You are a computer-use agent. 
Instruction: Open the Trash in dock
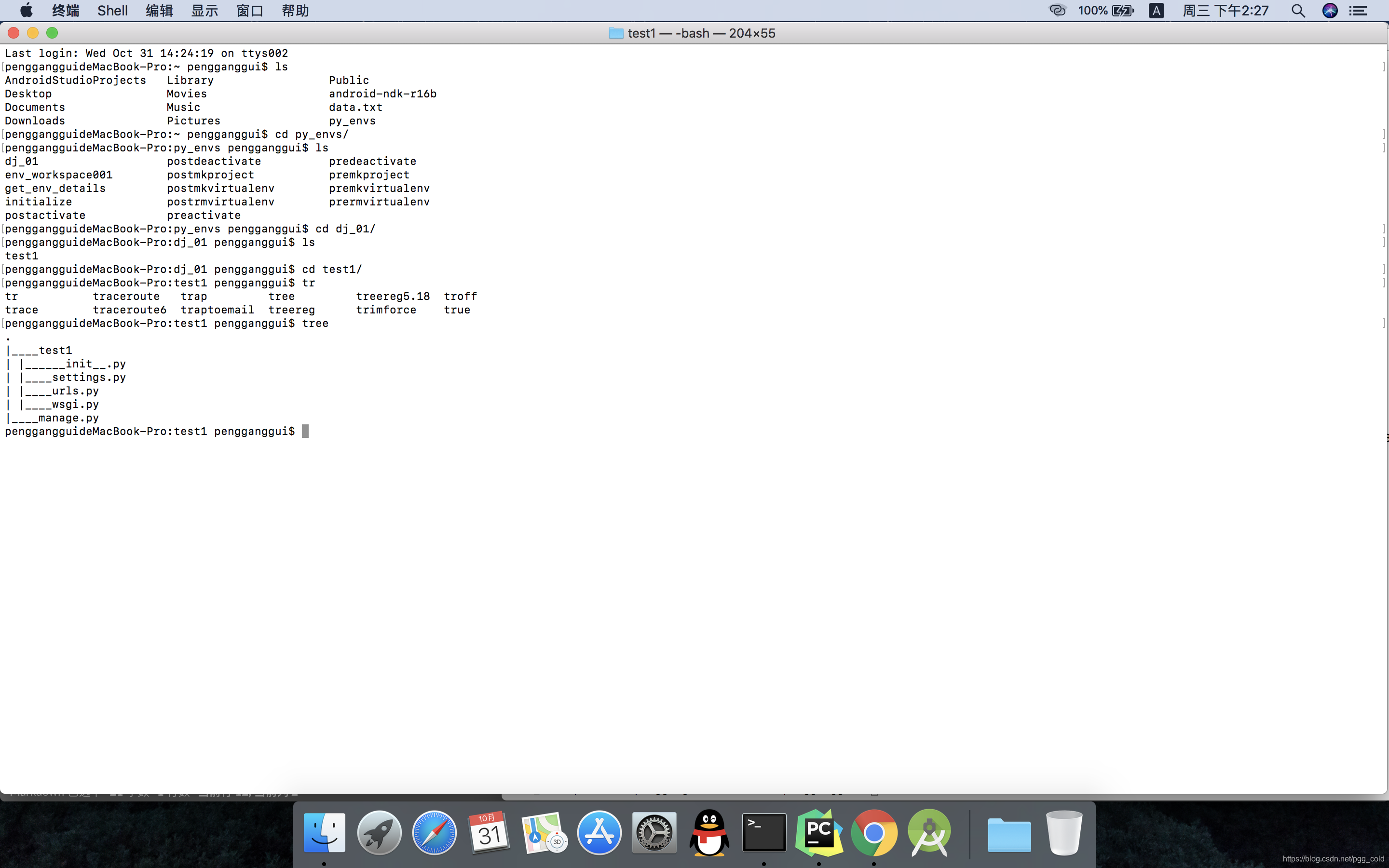pyautogui.click(x=1064, y=832)
